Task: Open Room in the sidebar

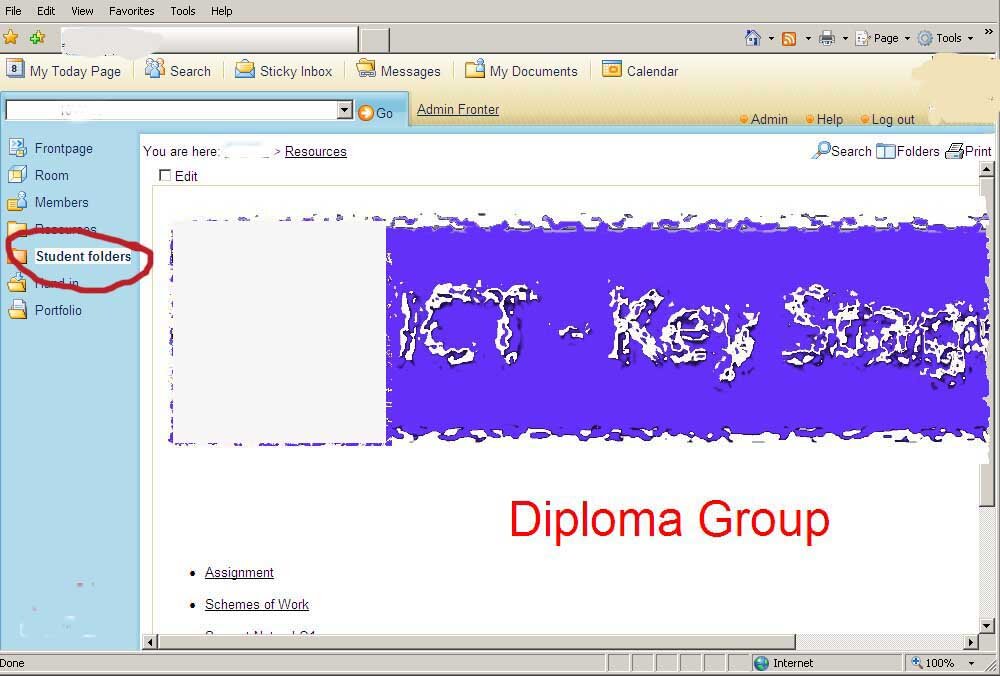Action: [51, 175]
